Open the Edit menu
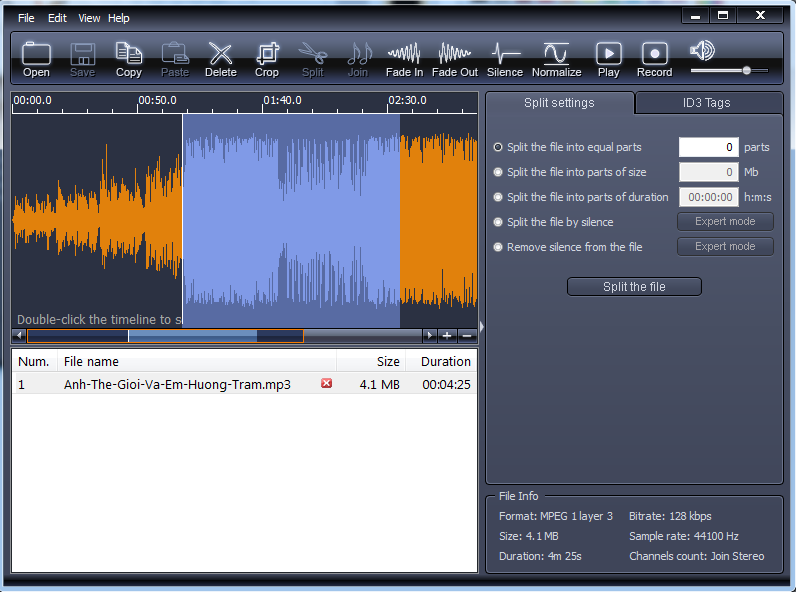Screen dimensions: 796x592 coord(57,18)
